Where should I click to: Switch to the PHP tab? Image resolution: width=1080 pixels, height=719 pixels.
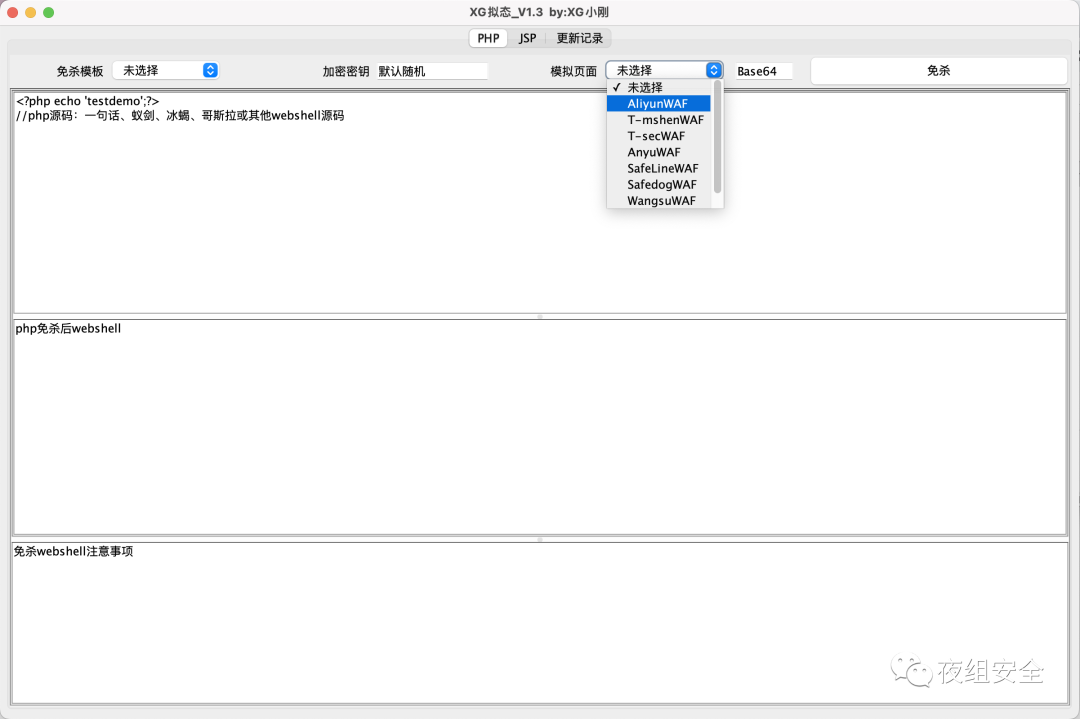(x=488, y=39)
